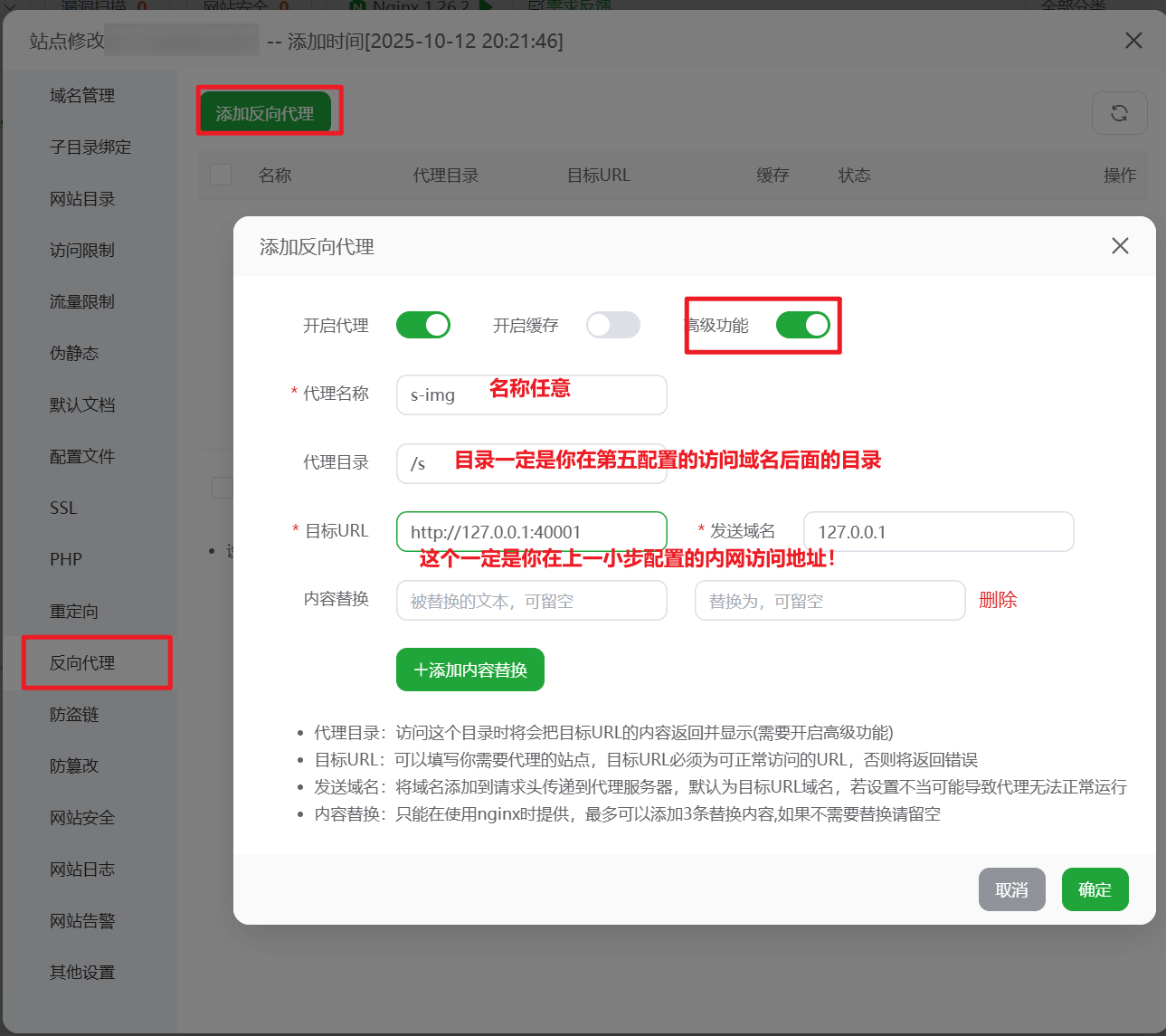
Task: Click the refresh icon button
Action: (1119, 113)
